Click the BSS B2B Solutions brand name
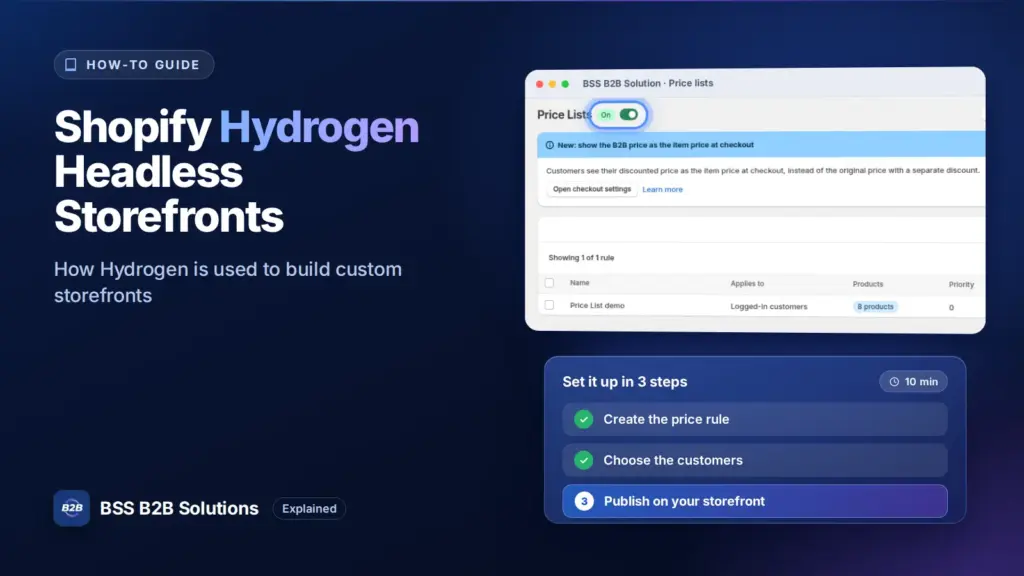The image size is (1024, 576). 179,508
